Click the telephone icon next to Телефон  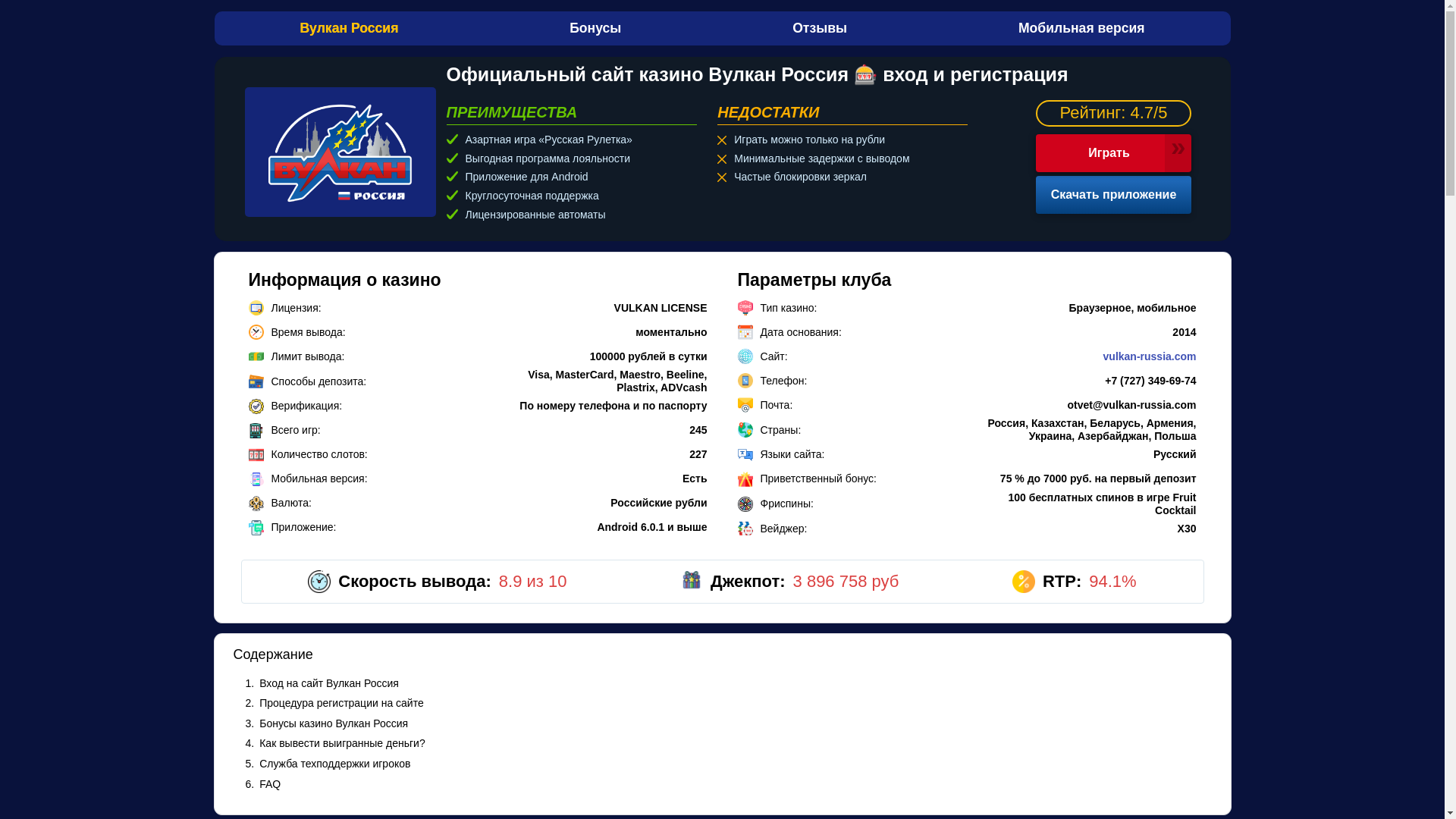coord(745,381)
